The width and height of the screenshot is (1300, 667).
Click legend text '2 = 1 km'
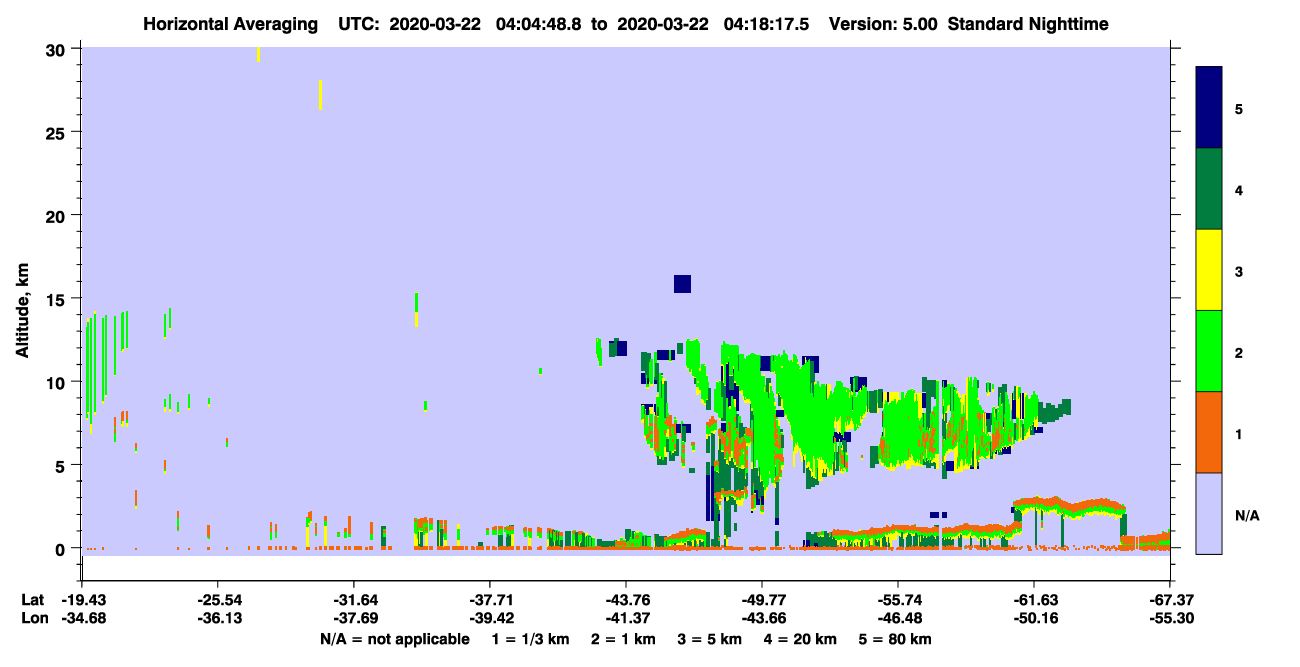[623, 639]
